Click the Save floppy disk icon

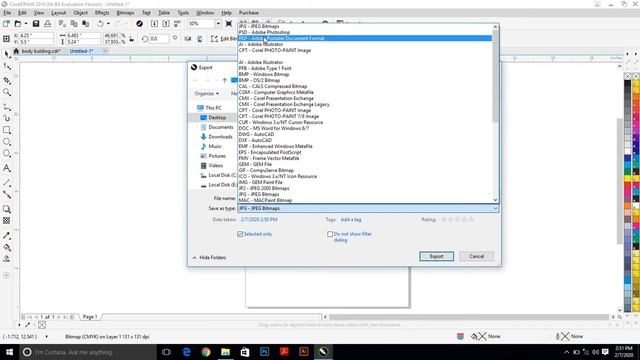coord(36,24)
